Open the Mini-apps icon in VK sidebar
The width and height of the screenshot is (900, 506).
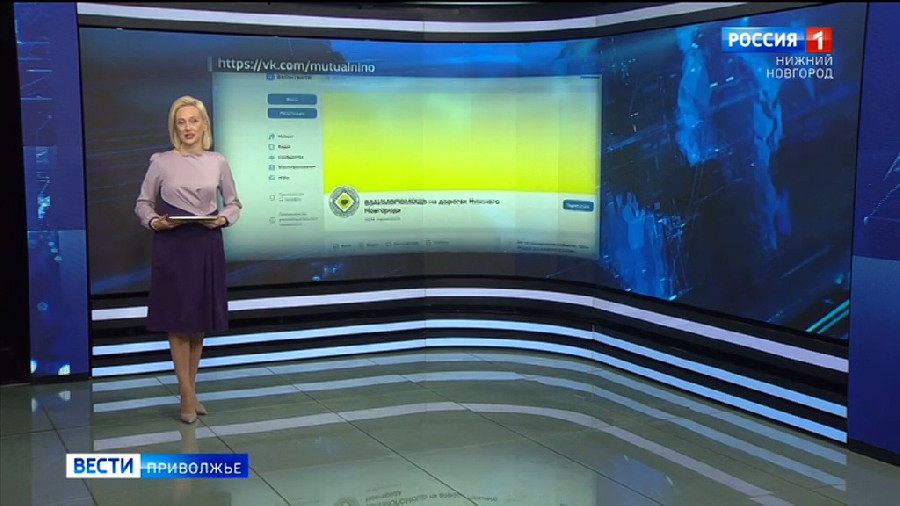[x=272, y=166]
